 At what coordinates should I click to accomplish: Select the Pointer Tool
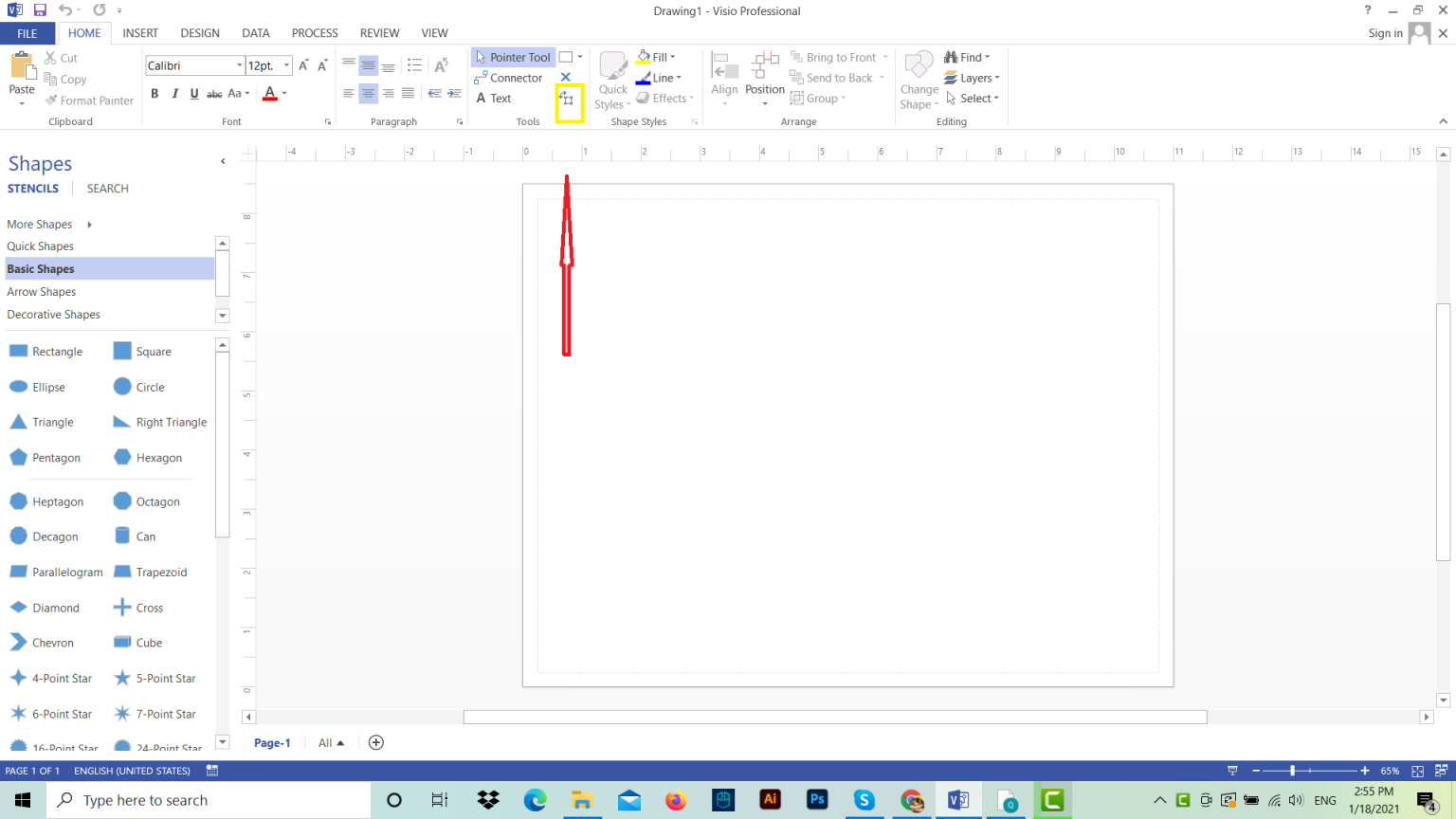tap(512, 58)
